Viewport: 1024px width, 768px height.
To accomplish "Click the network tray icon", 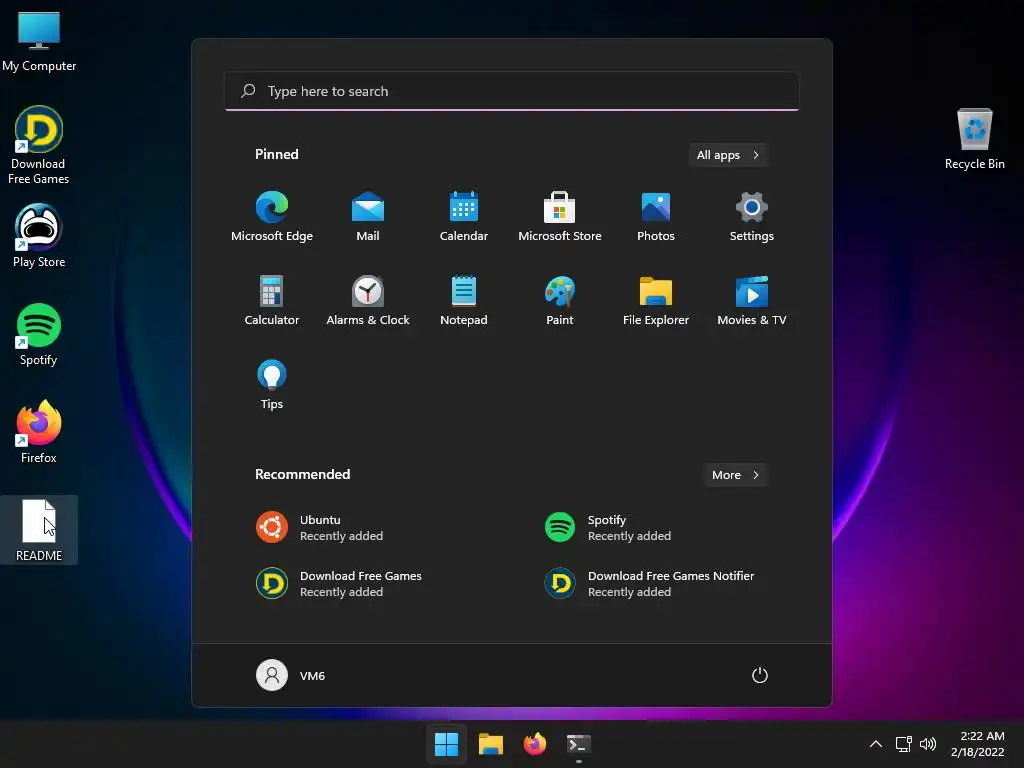I will click(x=903, y=744).
